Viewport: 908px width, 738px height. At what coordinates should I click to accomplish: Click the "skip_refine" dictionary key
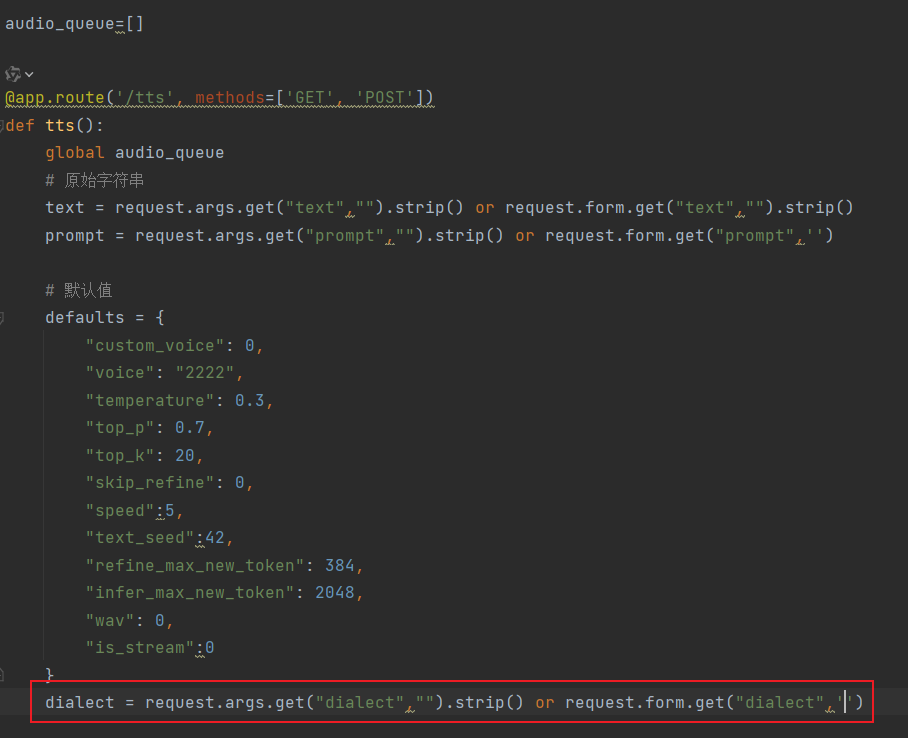point(150,483)
